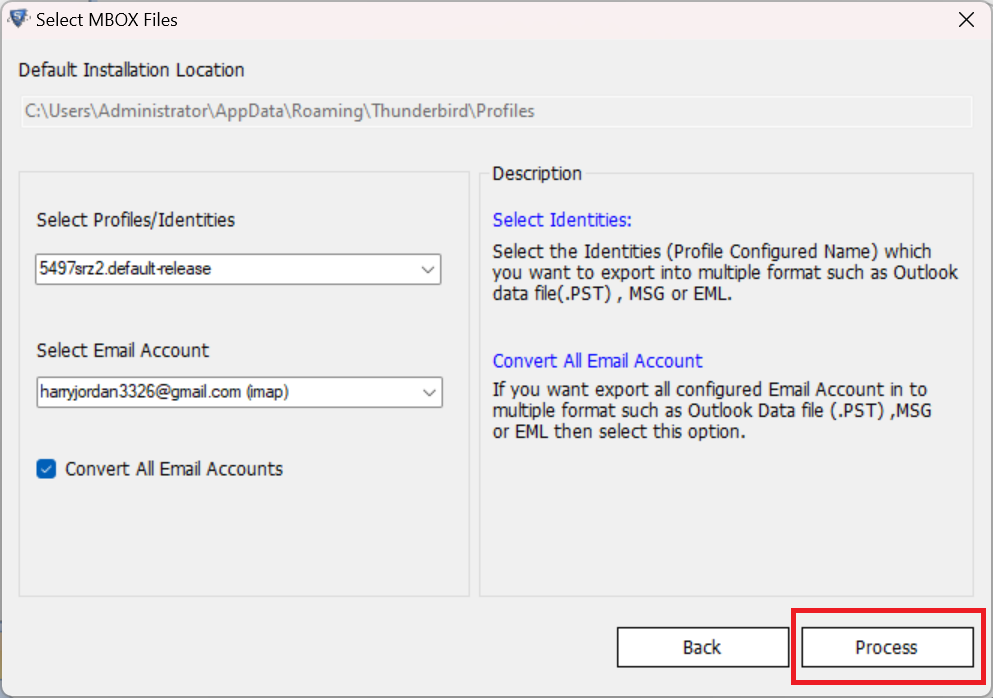Click the Process button
993x698 pixels.
(x=887, y=647)
